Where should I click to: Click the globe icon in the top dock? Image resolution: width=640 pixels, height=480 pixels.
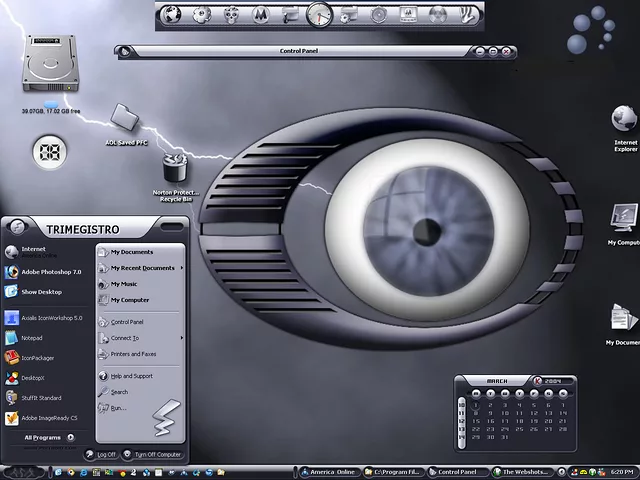(x=171, y=15)
